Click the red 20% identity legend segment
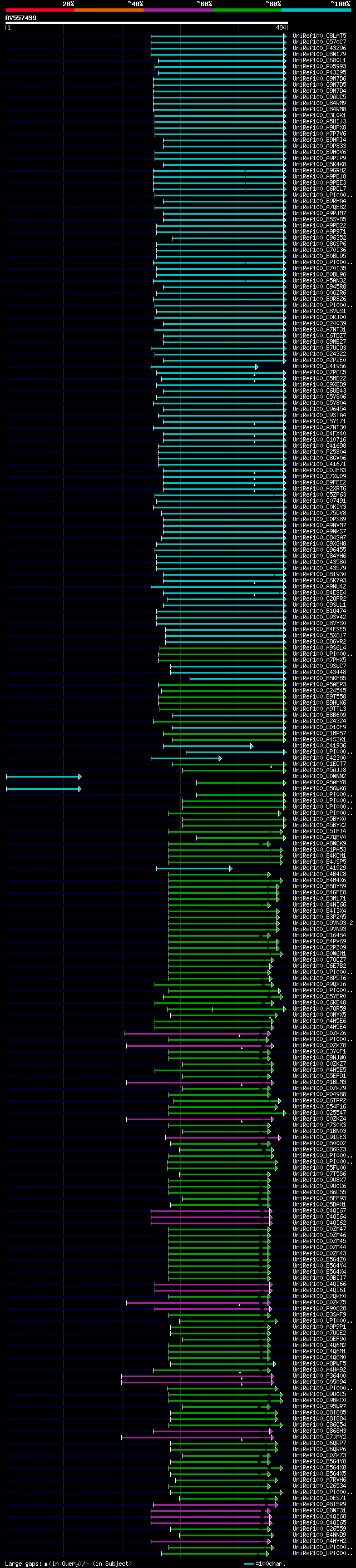 [39, 10]
